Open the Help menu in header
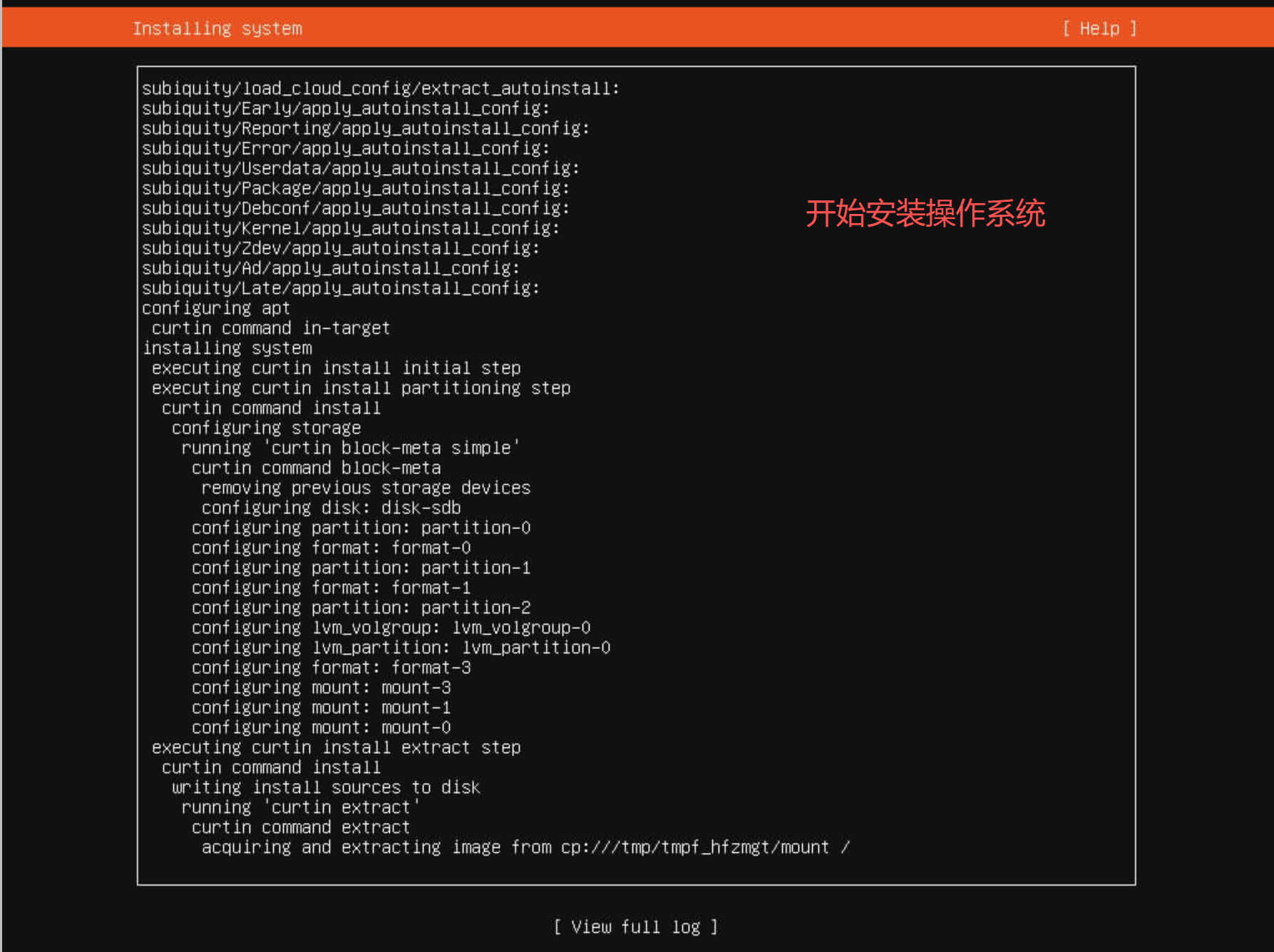1274x952 pixels. pos(1099,29)
